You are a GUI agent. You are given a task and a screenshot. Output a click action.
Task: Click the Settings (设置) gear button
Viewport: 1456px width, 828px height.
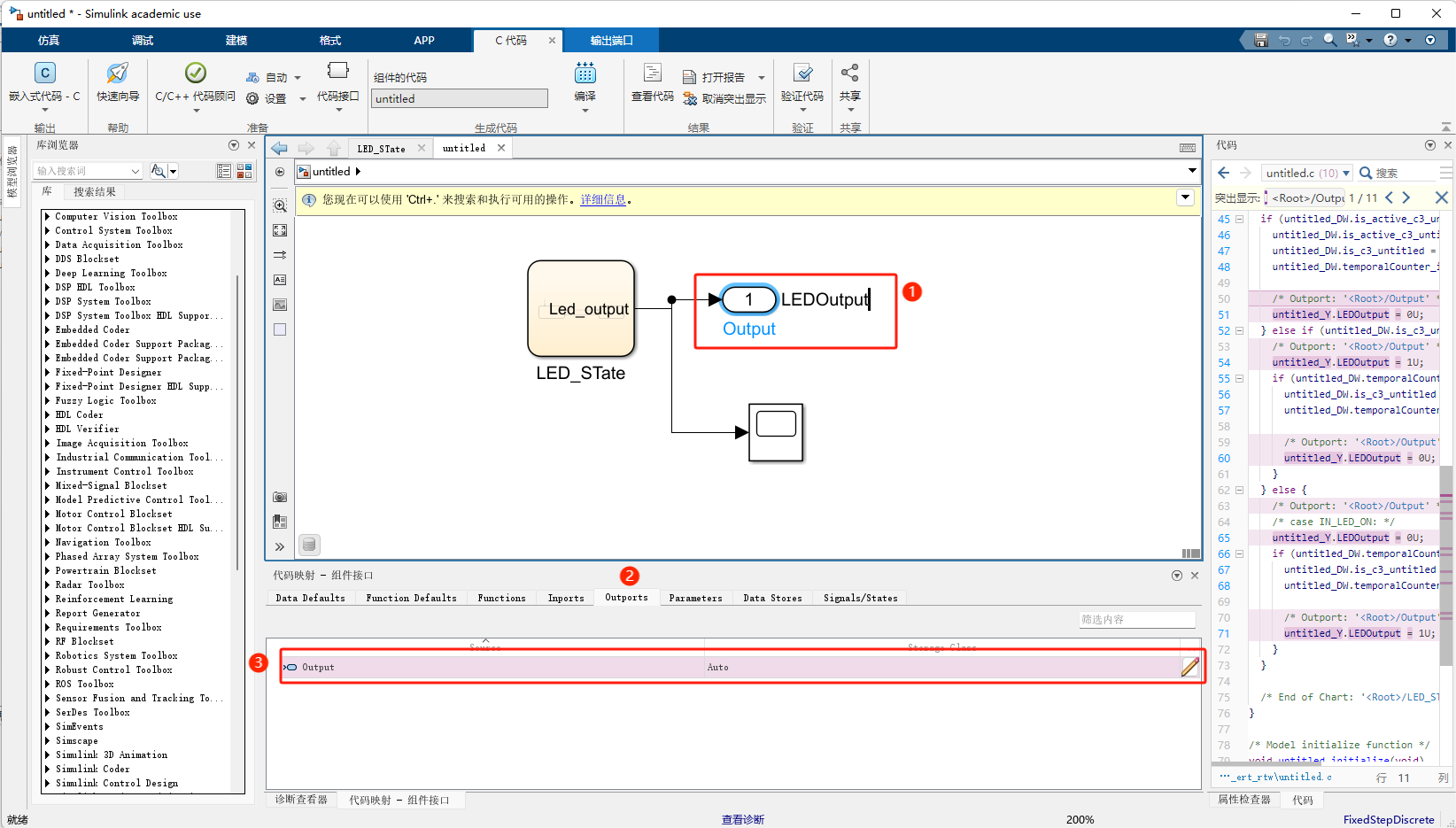click(266, 98)
